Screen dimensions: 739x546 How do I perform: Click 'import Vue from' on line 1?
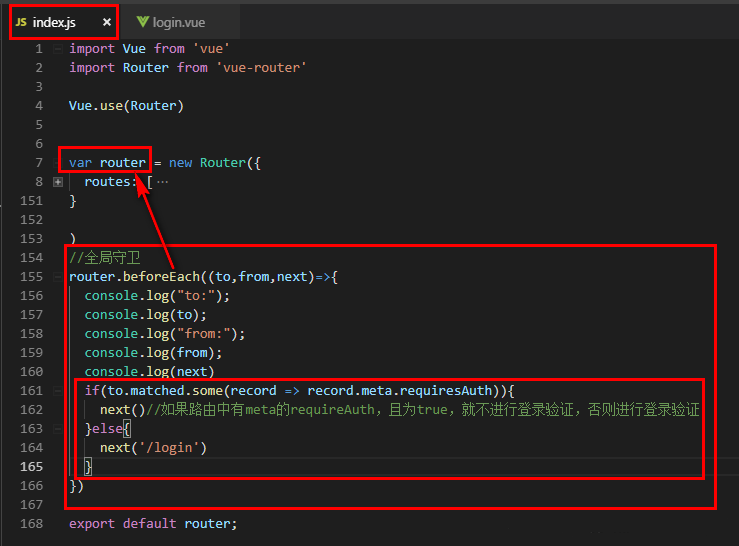click(x=127, y=49)
